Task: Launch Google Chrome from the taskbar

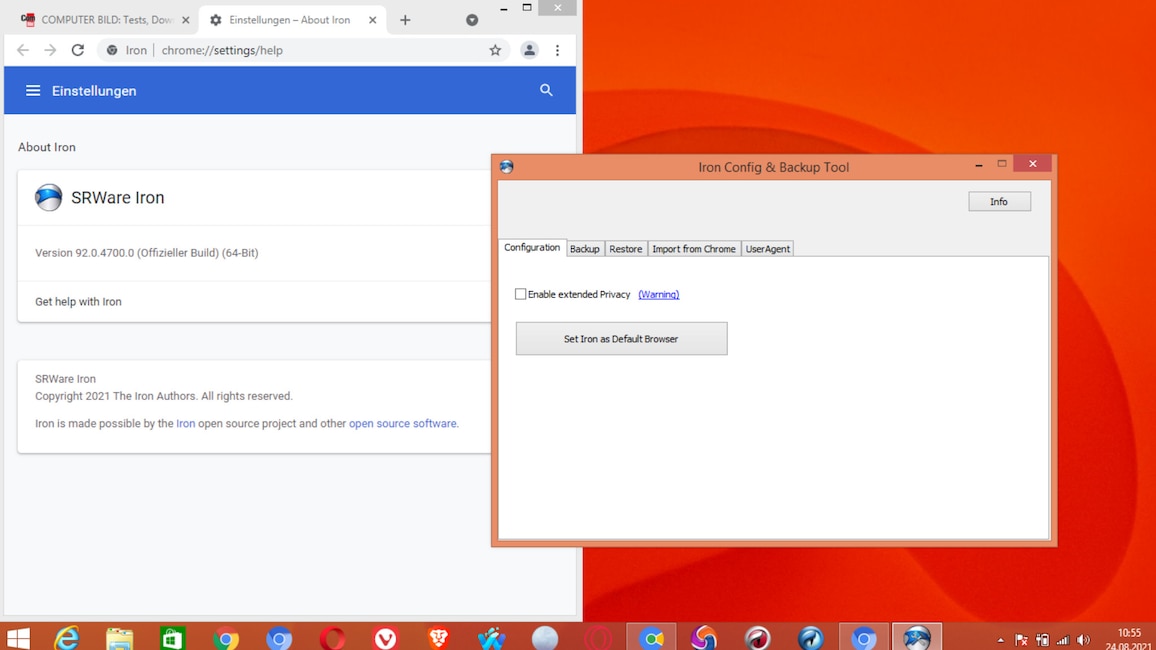Action: pyautogui.click(x=226, y=637)
